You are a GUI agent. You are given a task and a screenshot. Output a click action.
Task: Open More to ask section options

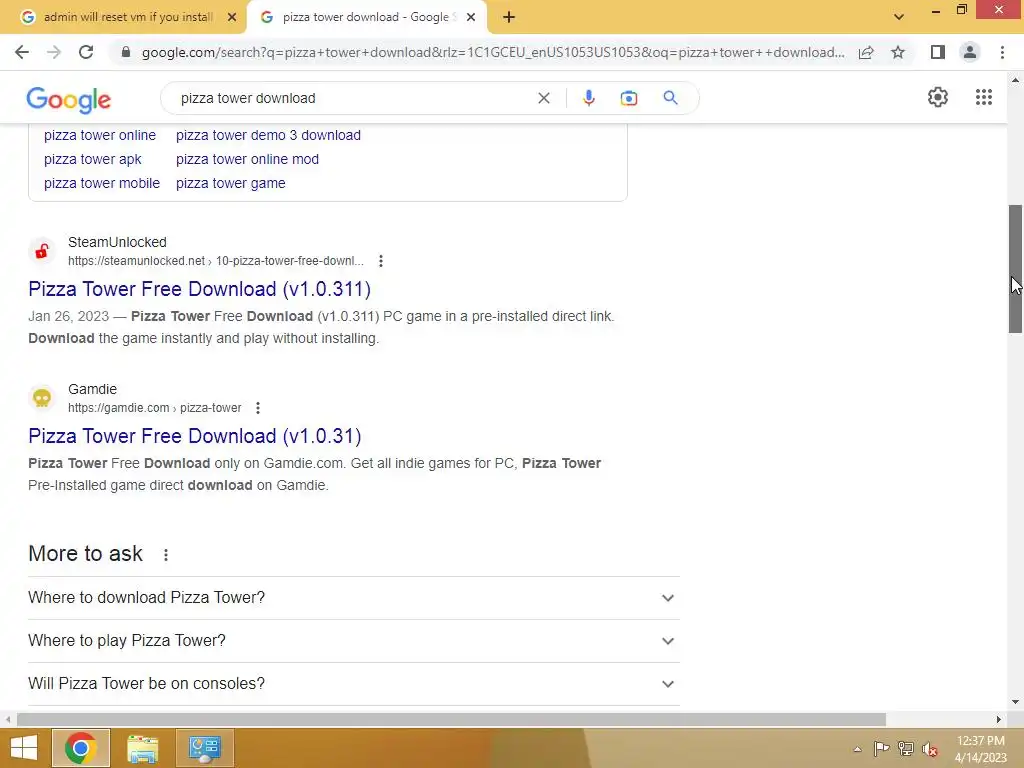(x=166, y=554)
